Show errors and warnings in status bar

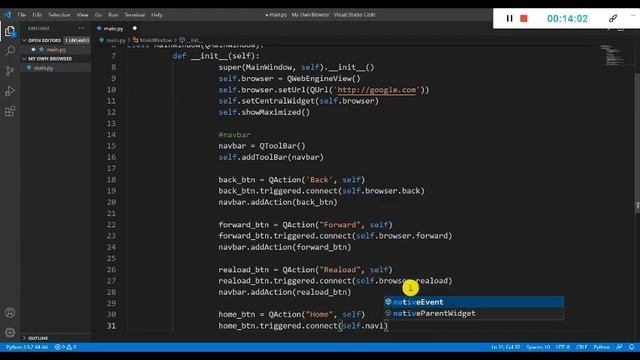[x=66, y=347]
